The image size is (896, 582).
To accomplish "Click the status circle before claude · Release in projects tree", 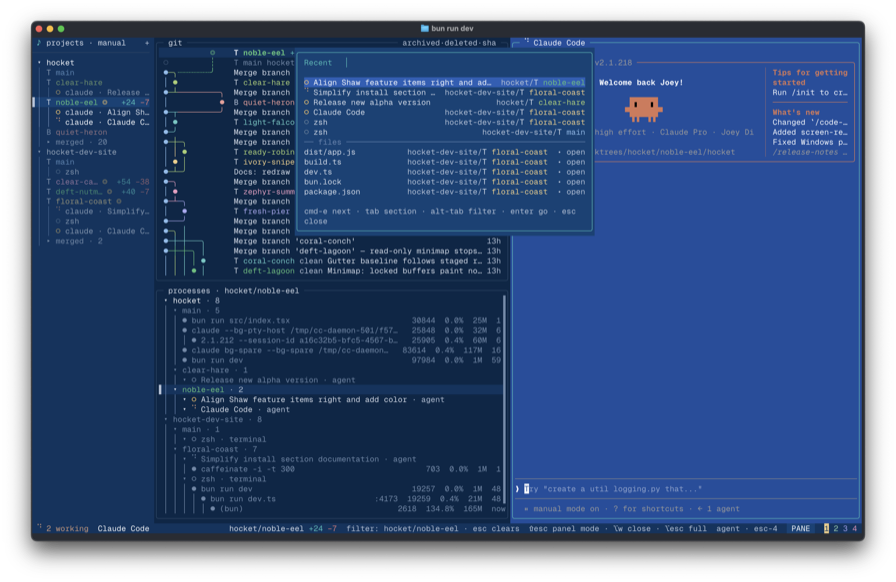I will pos(58,92).
